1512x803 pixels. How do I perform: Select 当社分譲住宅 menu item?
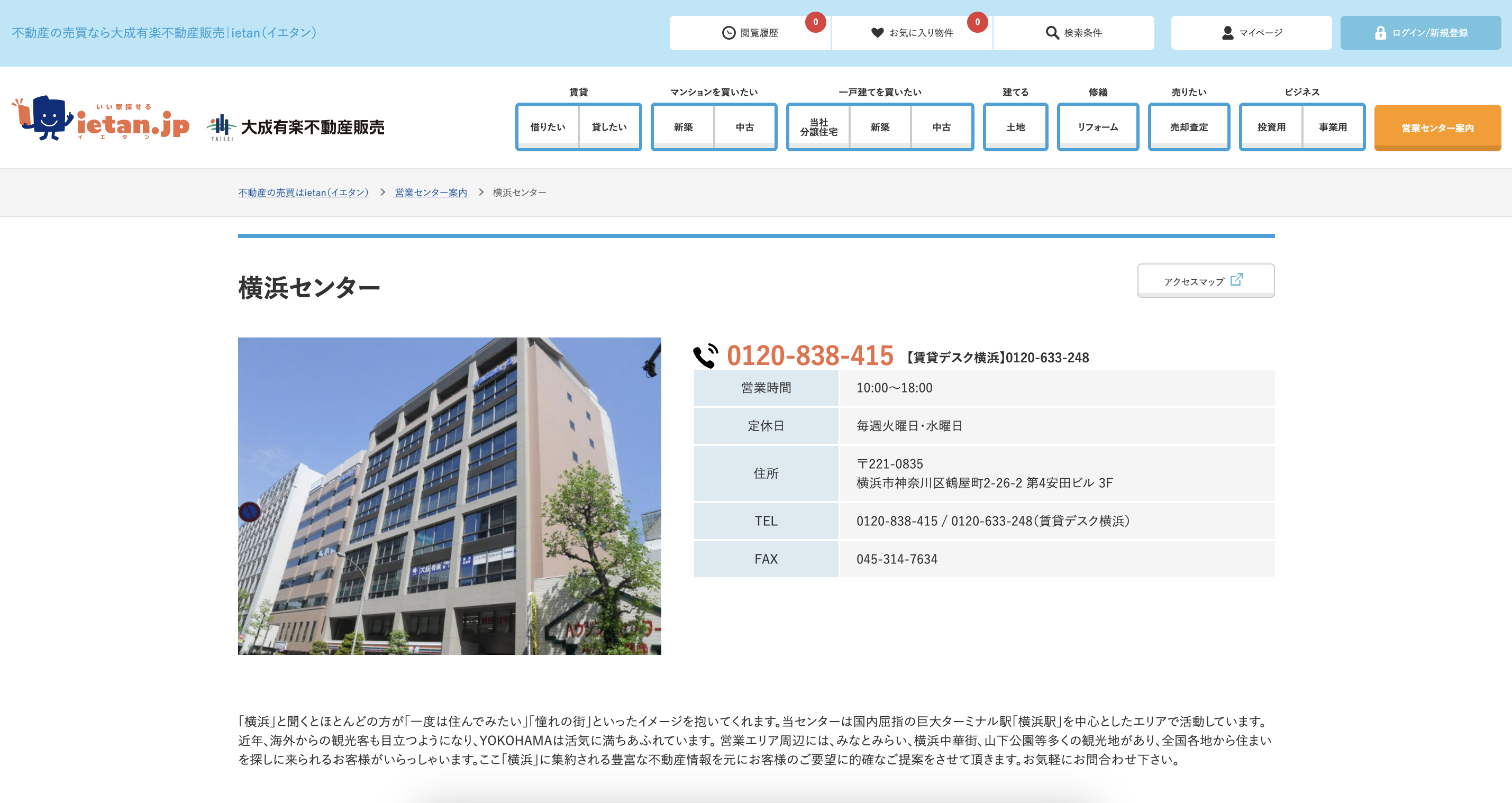[x=819, y=127]
